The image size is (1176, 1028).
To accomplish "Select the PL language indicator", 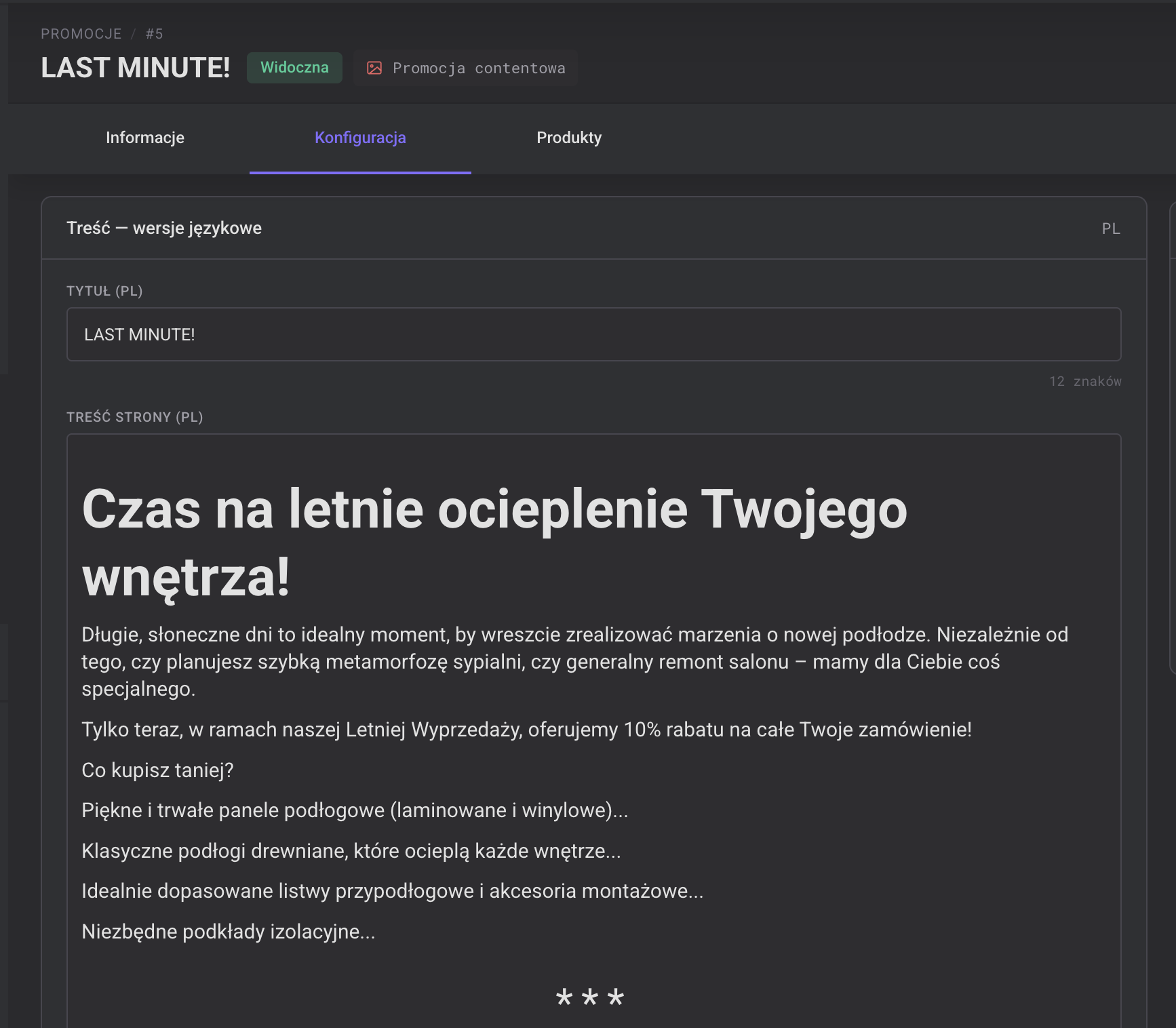I will [x=1111, y=229].
